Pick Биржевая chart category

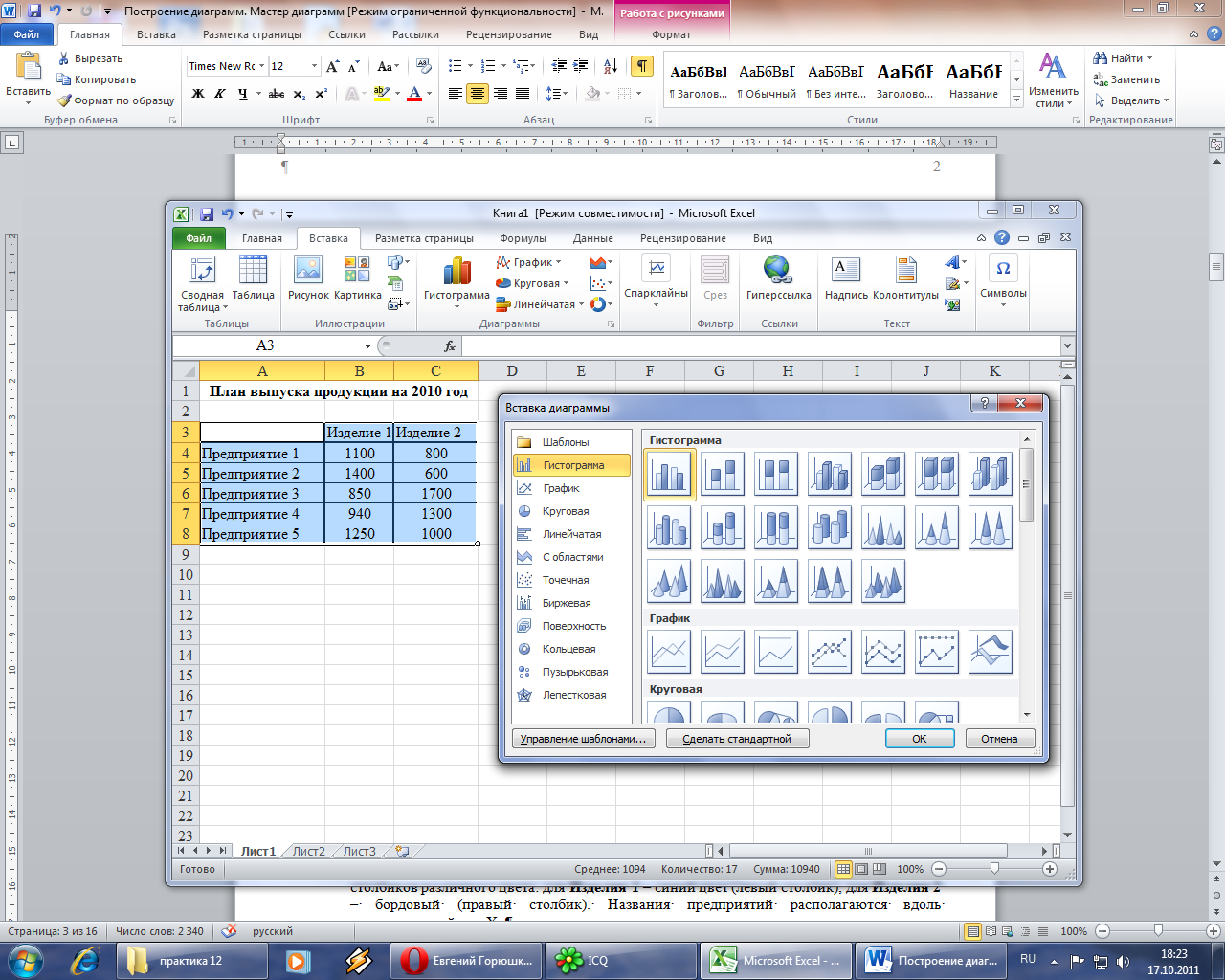(x=572, y=603)
